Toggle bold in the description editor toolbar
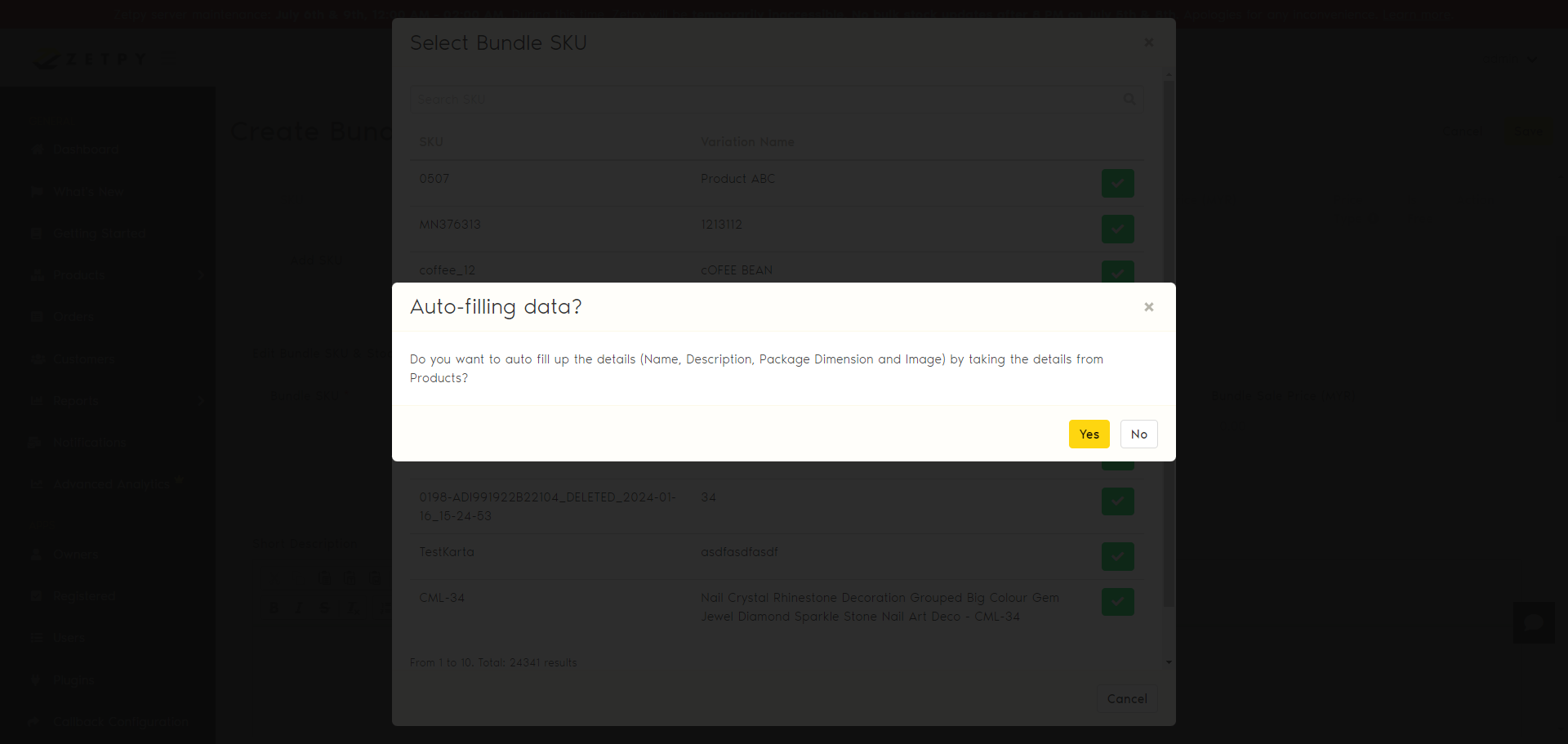The image size is (1568, 744). tap(273, 608)
